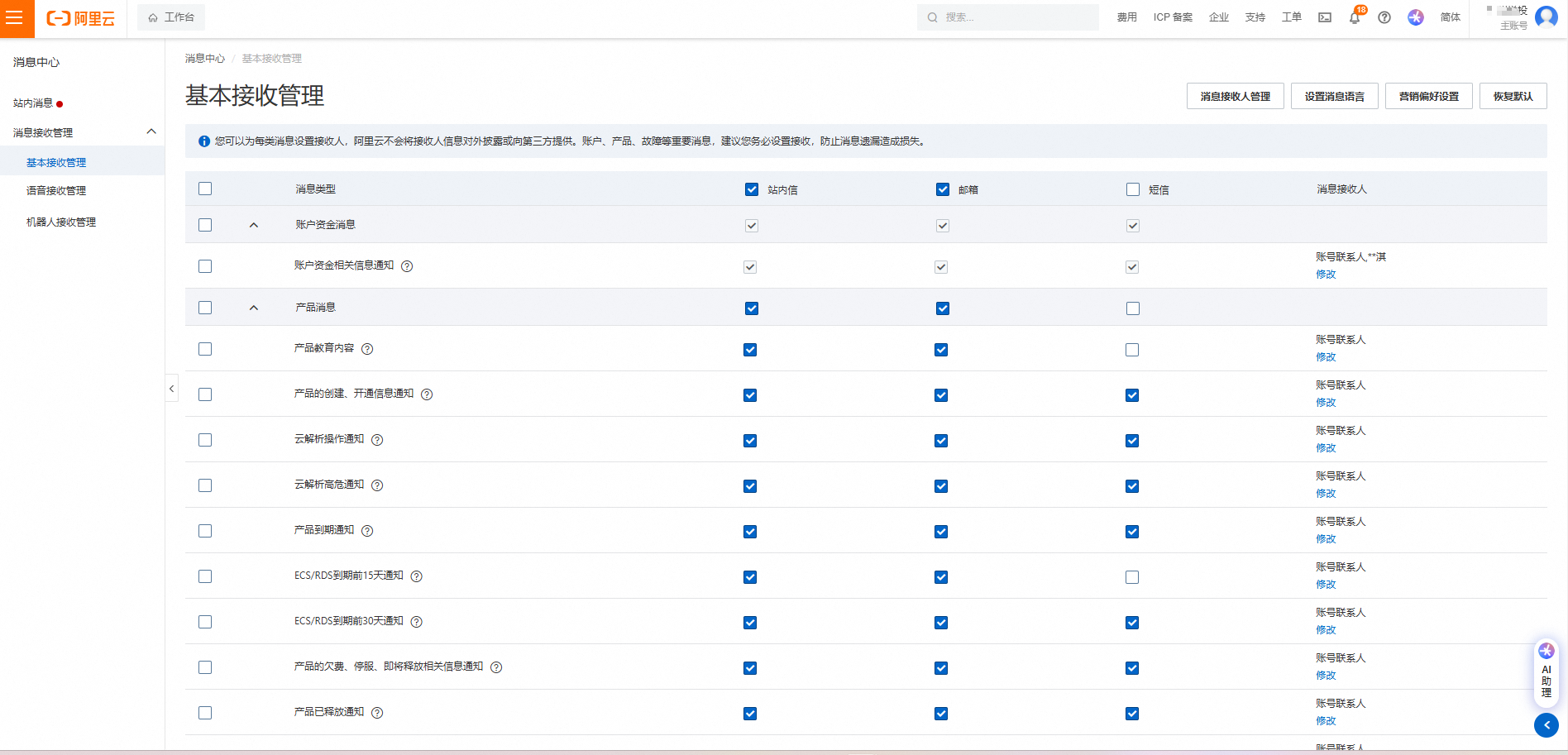
Task: Open the 支持 top menu
Action: pos(1255,17)
